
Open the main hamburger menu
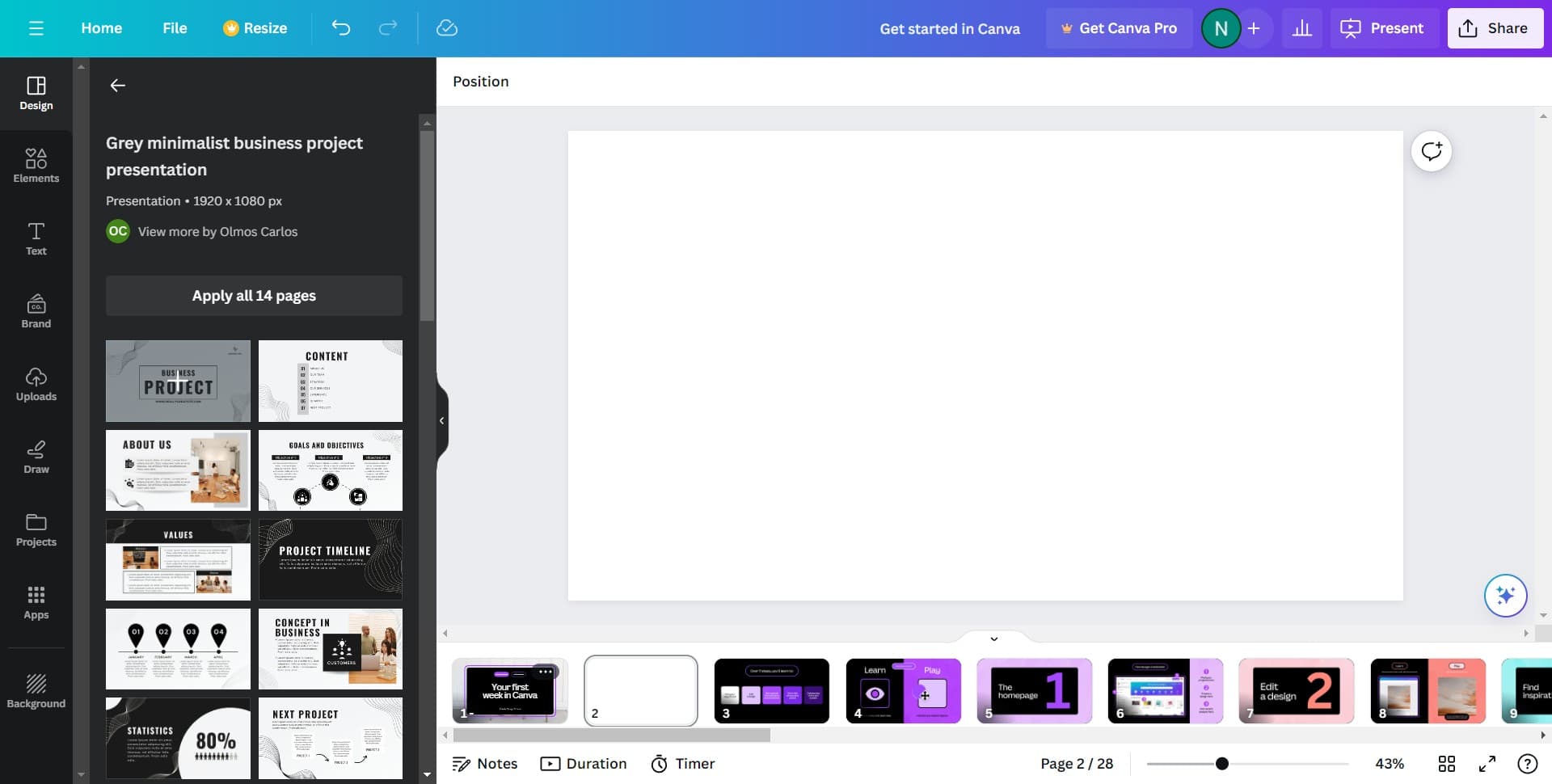pos(36,28)
